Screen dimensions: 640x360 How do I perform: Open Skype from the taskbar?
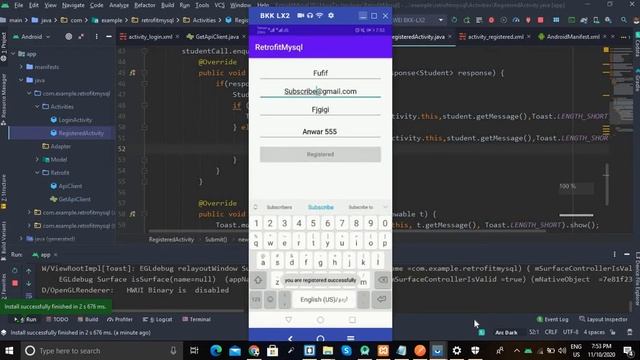click(346, 351)
